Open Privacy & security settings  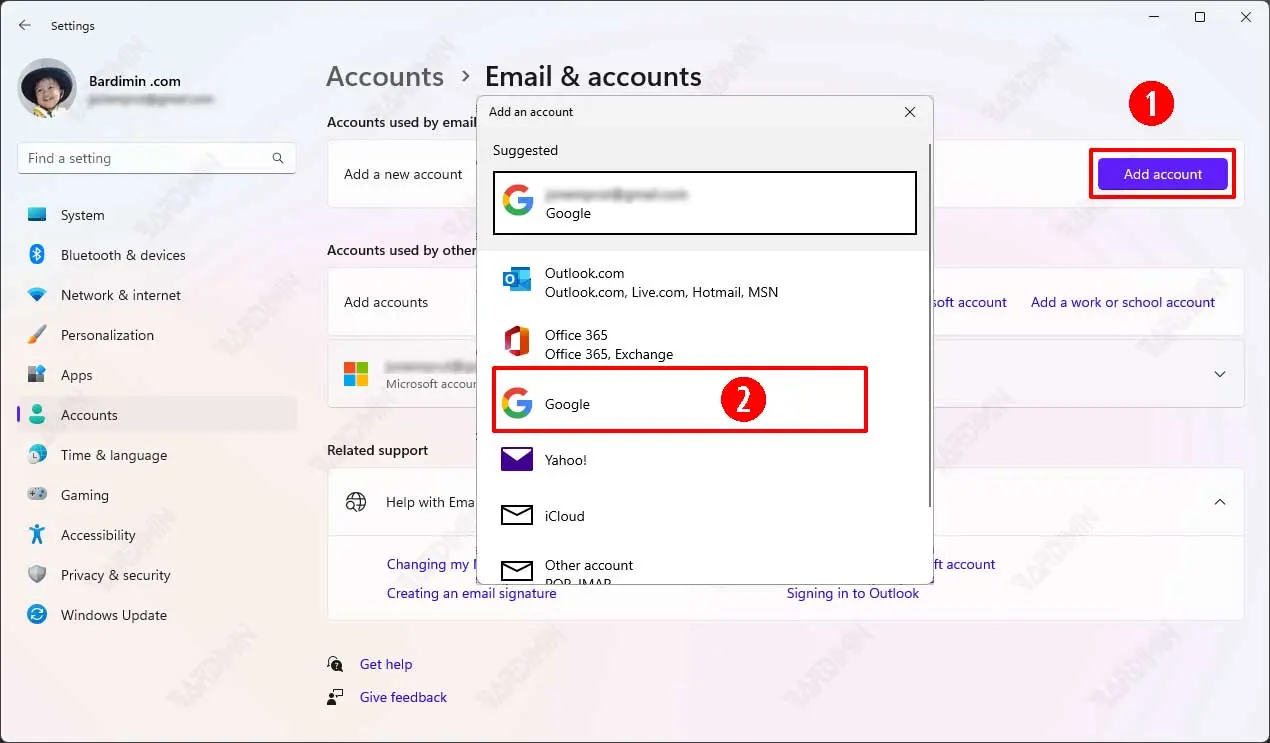tap(115, 575)
